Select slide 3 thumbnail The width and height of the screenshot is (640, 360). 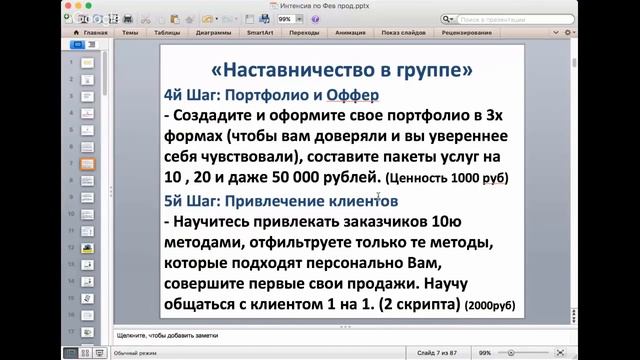click(x=87, y=96)
